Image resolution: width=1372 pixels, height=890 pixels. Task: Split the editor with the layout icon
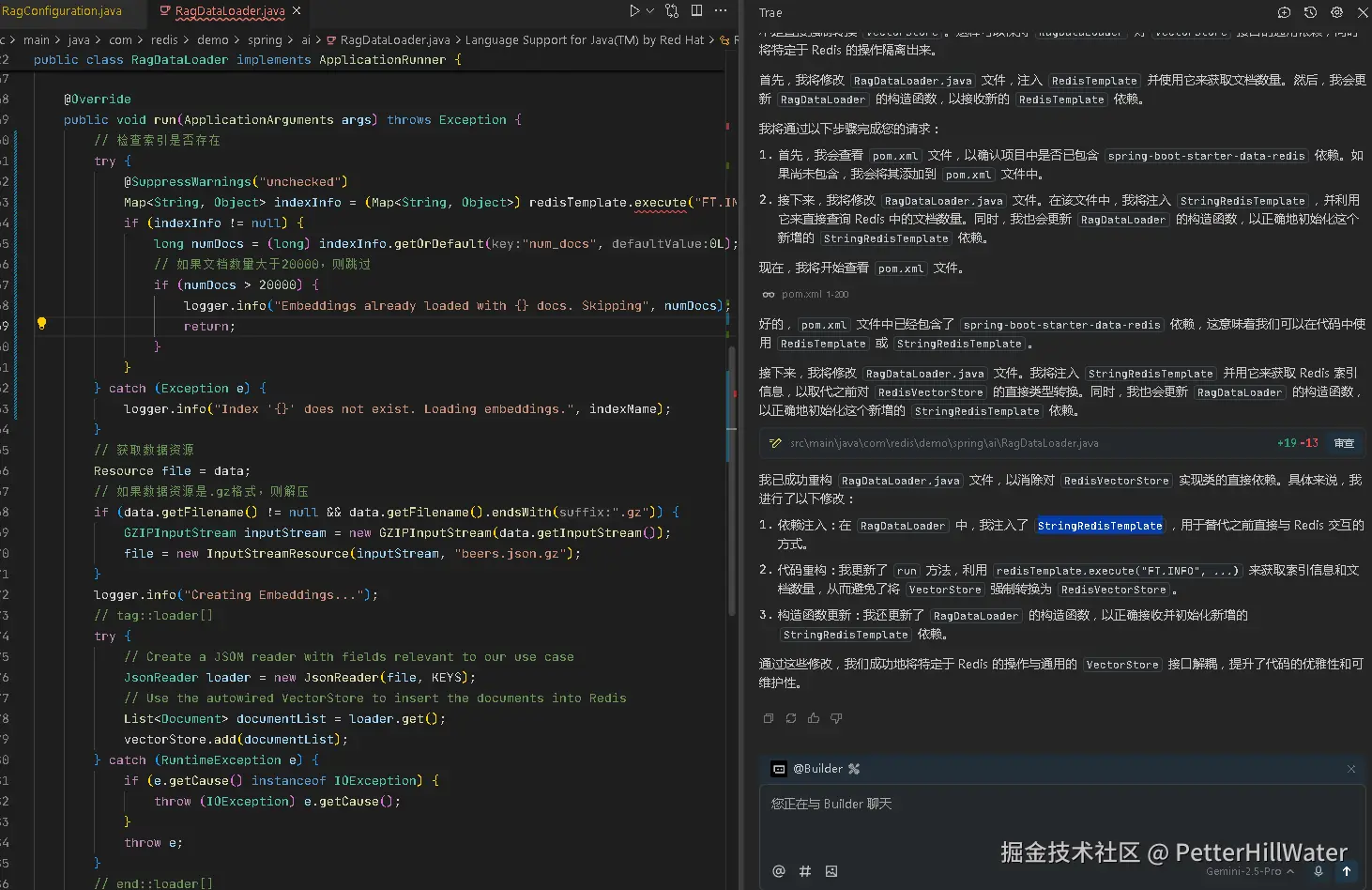pos(696,11)
